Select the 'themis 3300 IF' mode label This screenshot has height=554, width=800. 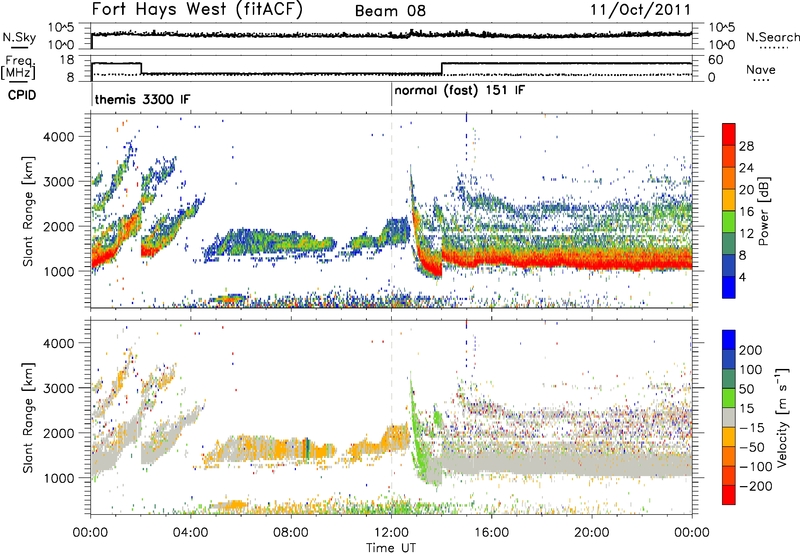point(142,99)
